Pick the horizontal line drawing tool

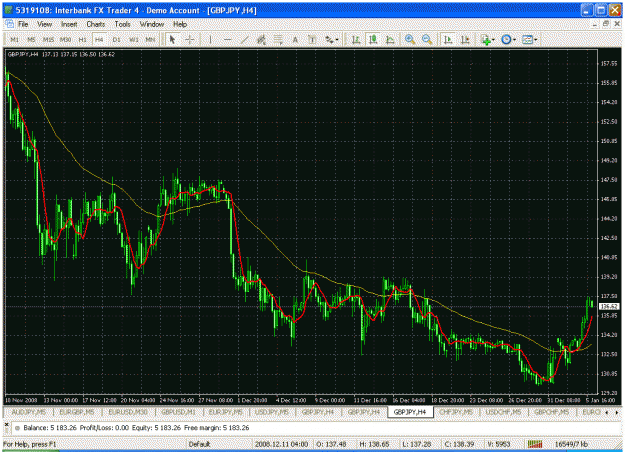(227, 39)
